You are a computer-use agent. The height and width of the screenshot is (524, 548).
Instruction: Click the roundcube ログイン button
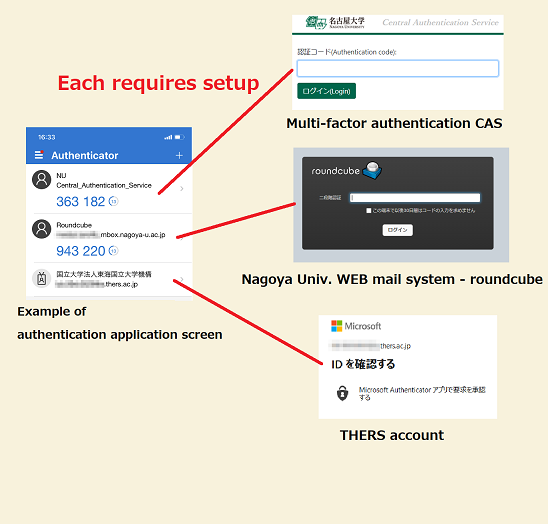click(x=398, y=230)
